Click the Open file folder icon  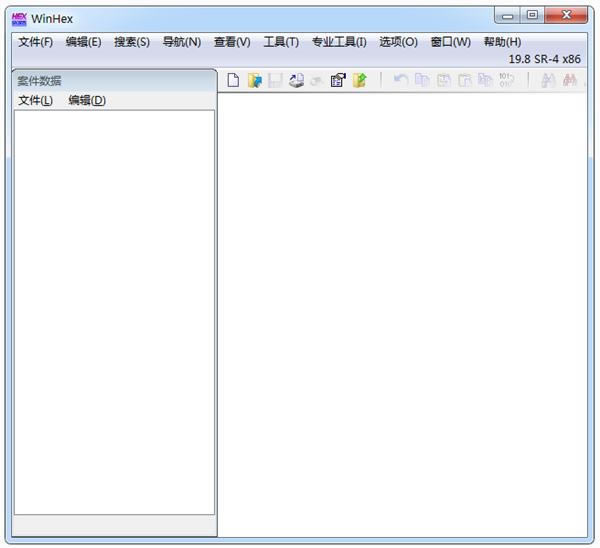pos(255,80)
